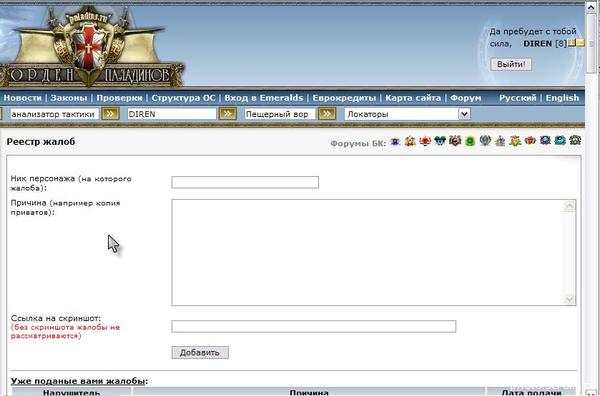600x396 pixels.
Task: Submit the 'анализатор тактики' search arrow button
Action: click(110, 114)
